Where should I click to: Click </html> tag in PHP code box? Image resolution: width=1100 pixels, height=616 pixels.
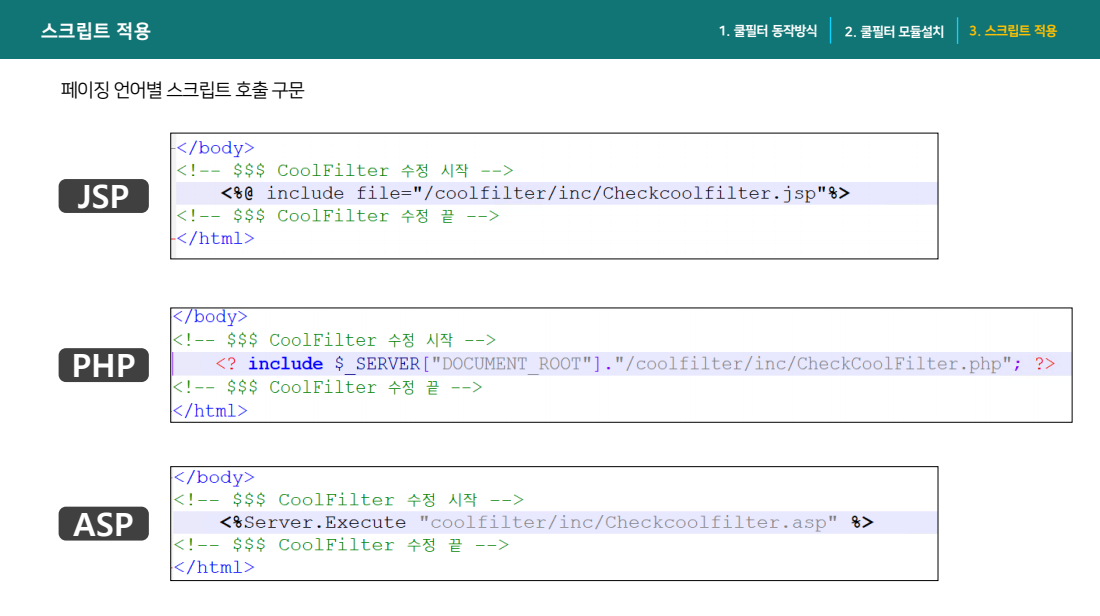click(210, 411)
